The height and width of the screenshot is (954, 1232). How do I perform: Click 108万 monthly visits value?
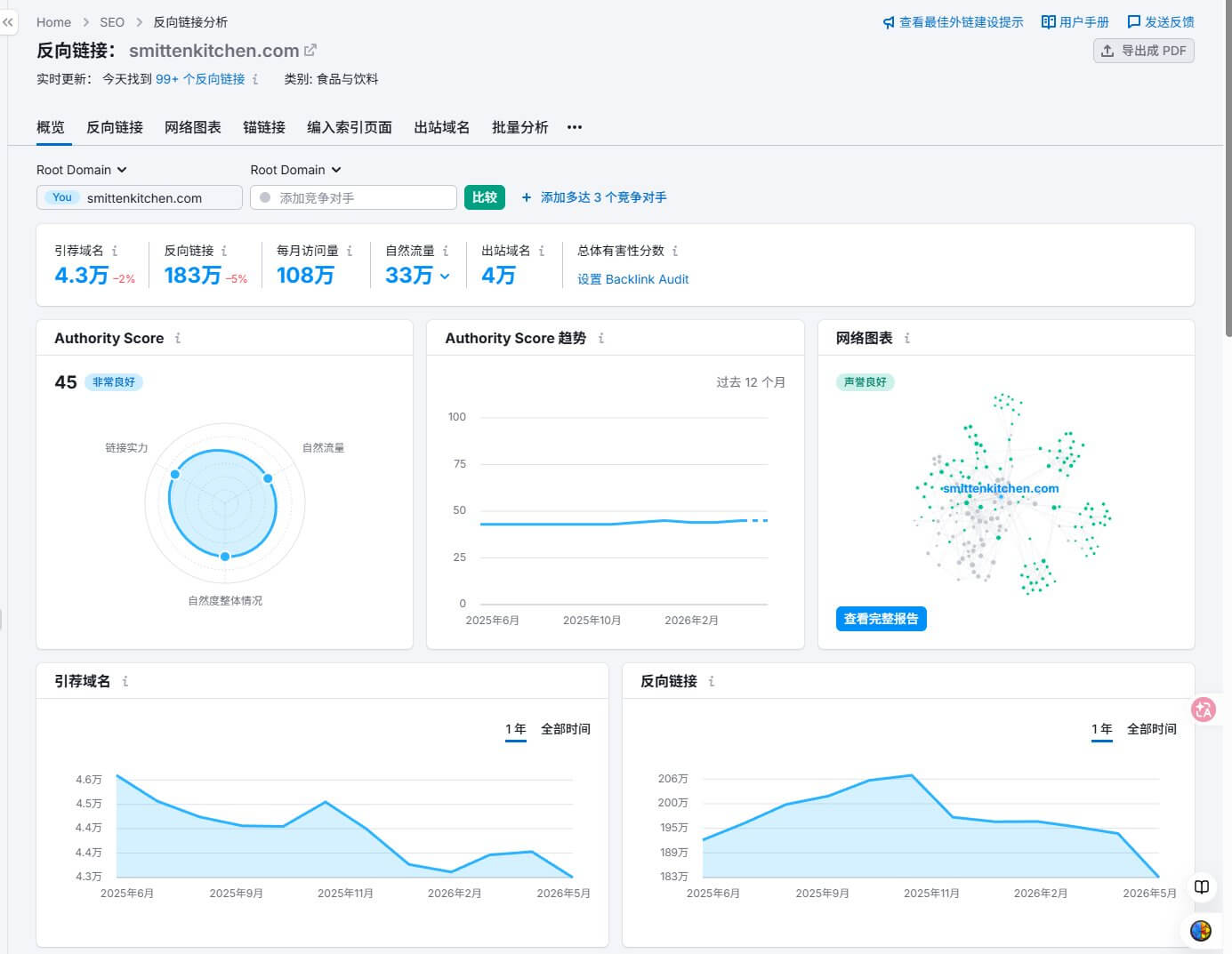pyautogui.click(x=305, y=276)
